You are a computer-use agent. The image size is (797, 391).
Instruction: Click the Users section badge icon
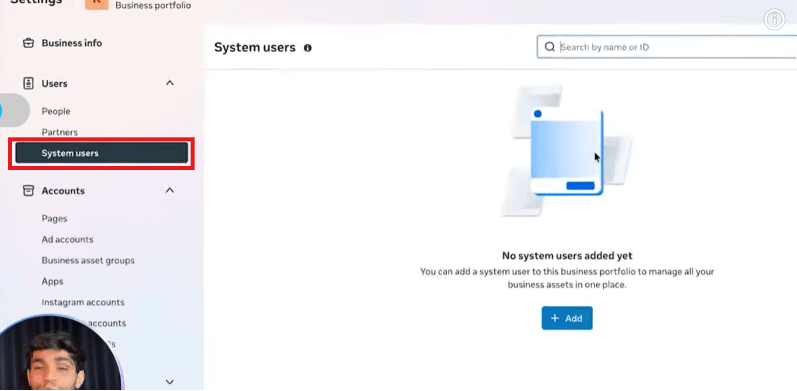(x=28, y=83)
